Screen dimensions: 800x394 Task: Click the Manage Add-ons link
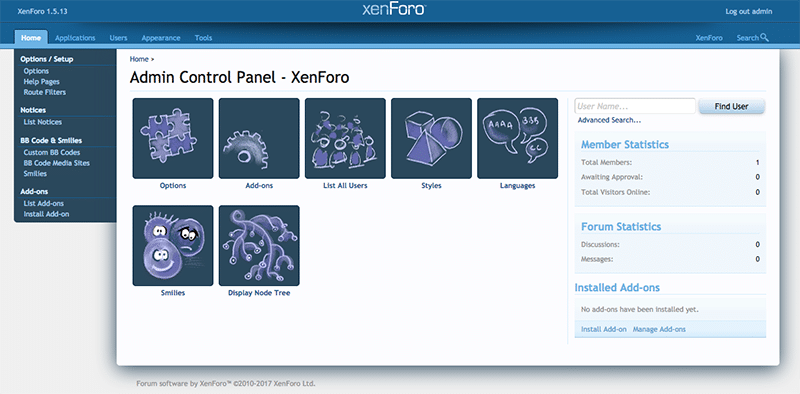pyautogui.click(x=659, y=329)
